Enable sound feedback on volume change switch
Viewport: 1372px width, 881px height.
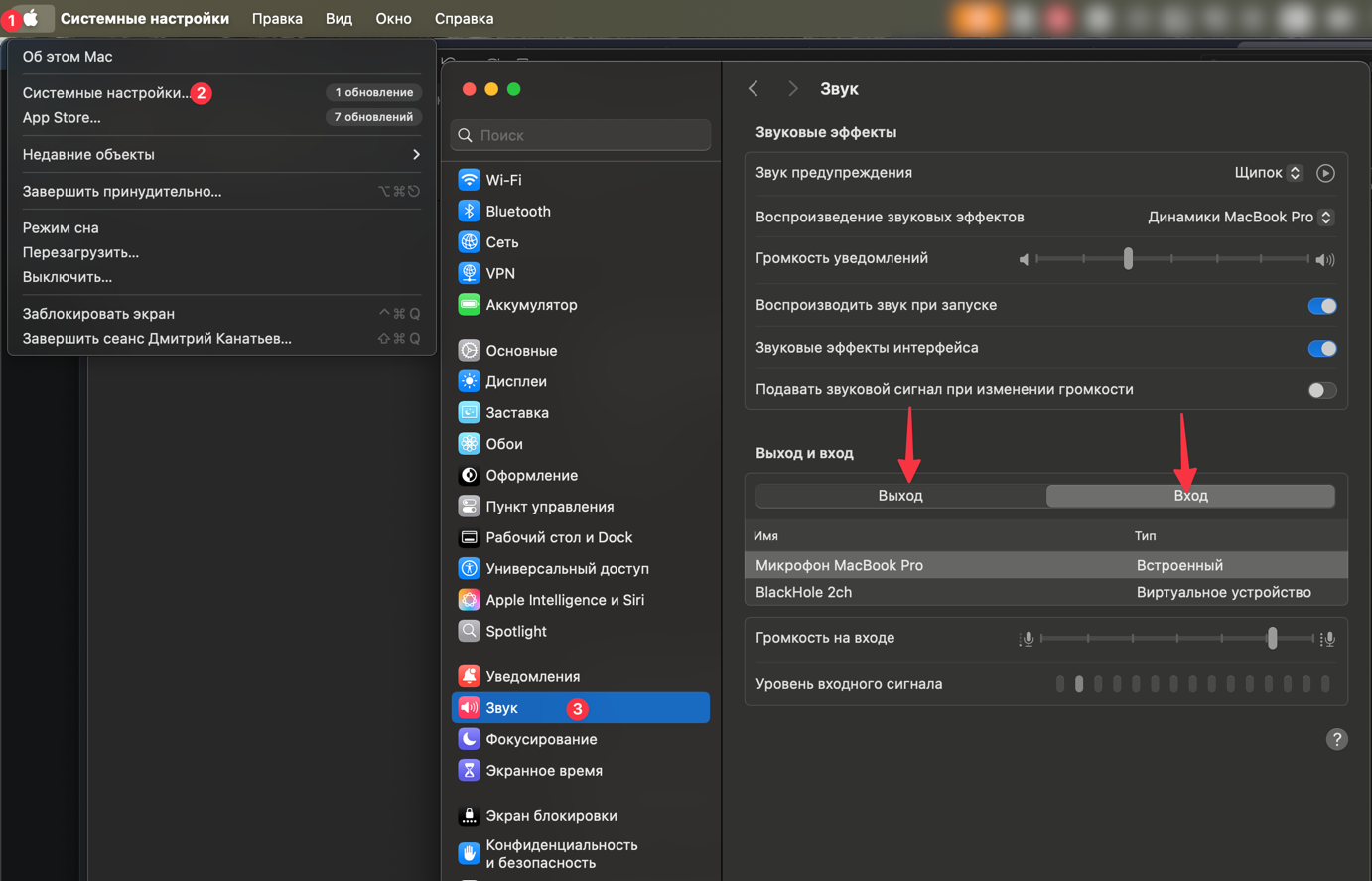tap(1322, 390)
